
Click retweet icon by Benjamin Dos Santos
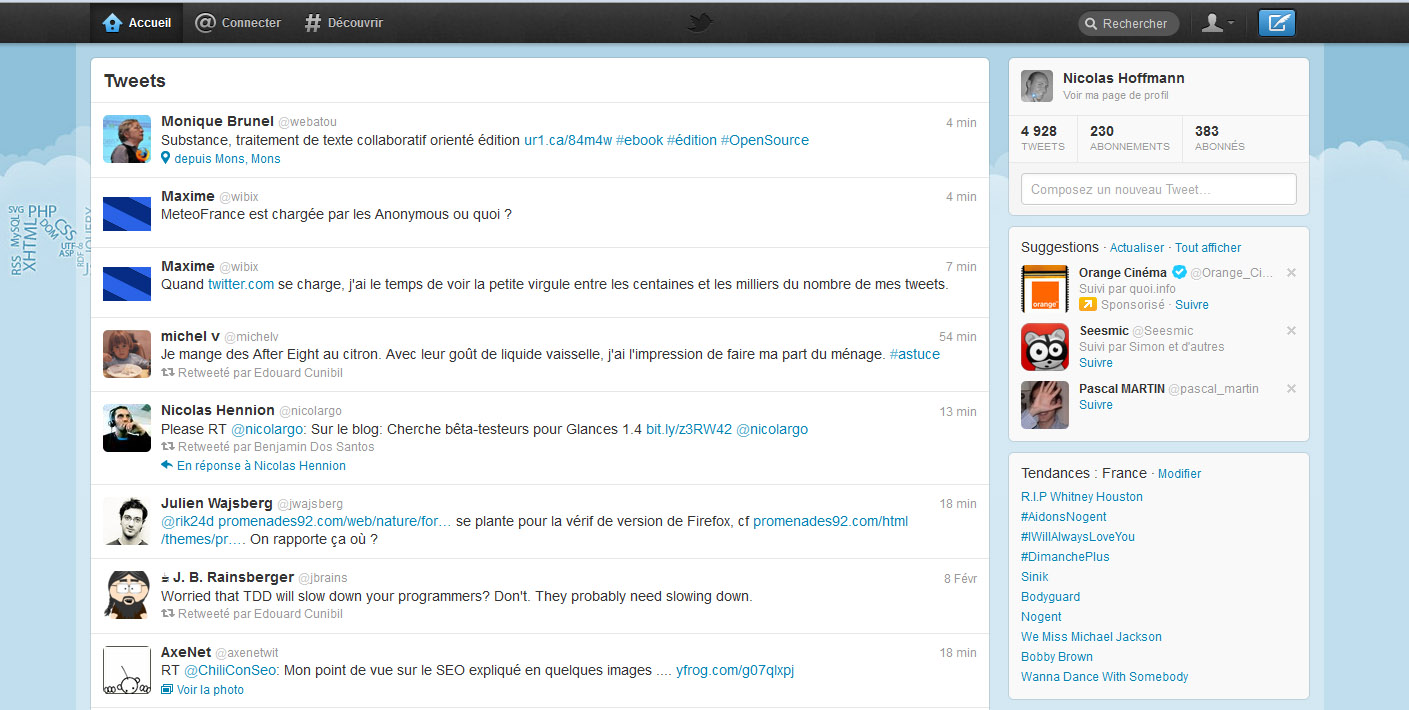coord(168,447)
